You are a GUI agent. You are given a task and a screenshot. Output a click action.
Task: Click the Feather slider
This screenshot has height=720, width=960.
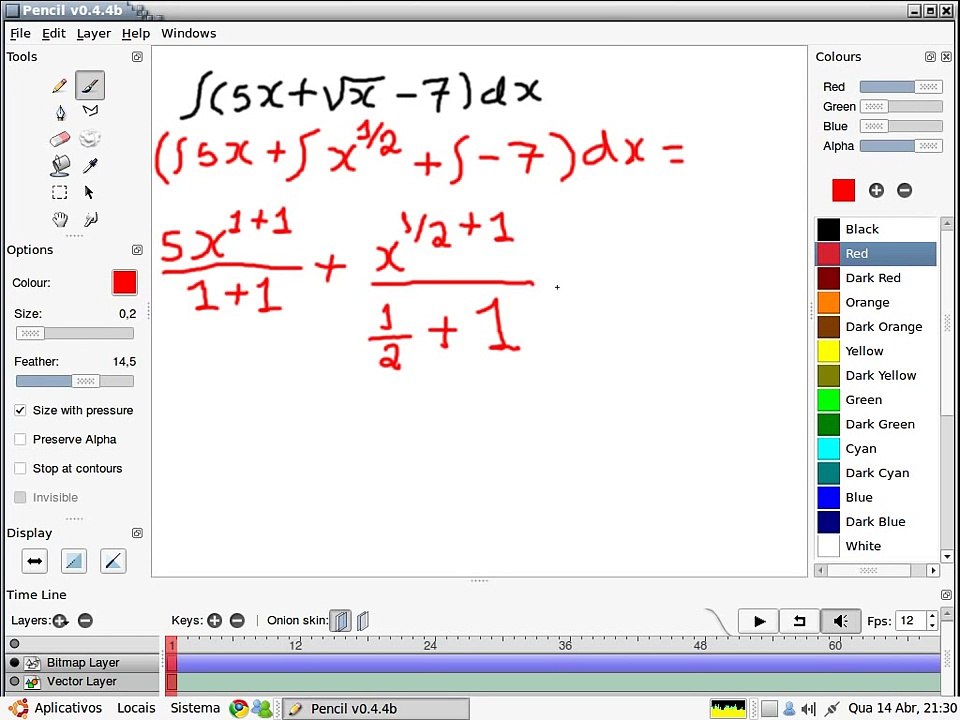coord(75,381)
